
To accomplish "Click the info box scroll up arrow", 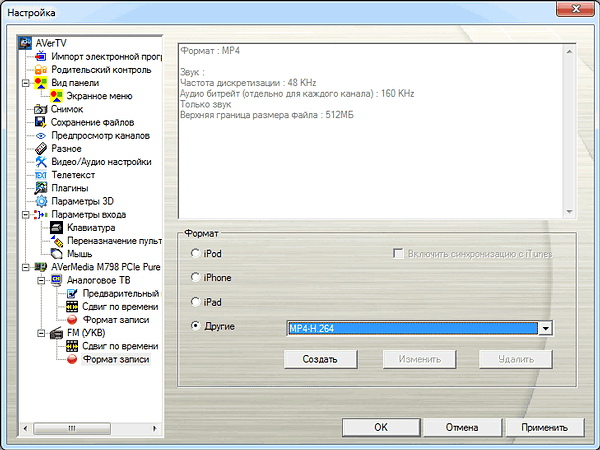I will coord(569,52).
